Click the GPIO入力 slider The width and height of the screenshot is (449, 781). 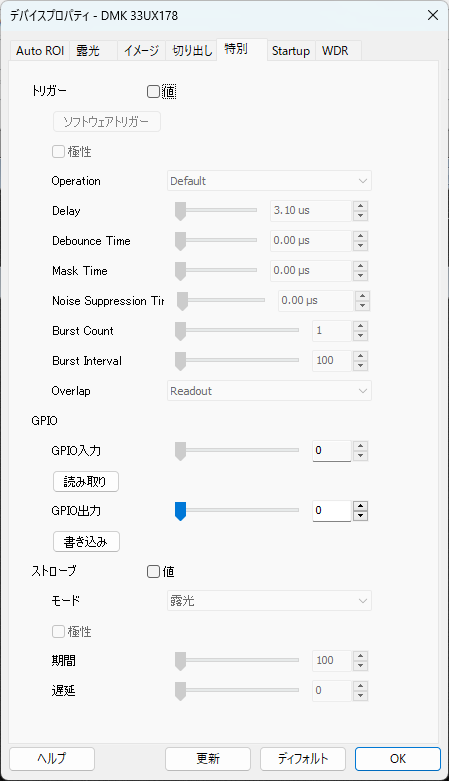(237, 451)
